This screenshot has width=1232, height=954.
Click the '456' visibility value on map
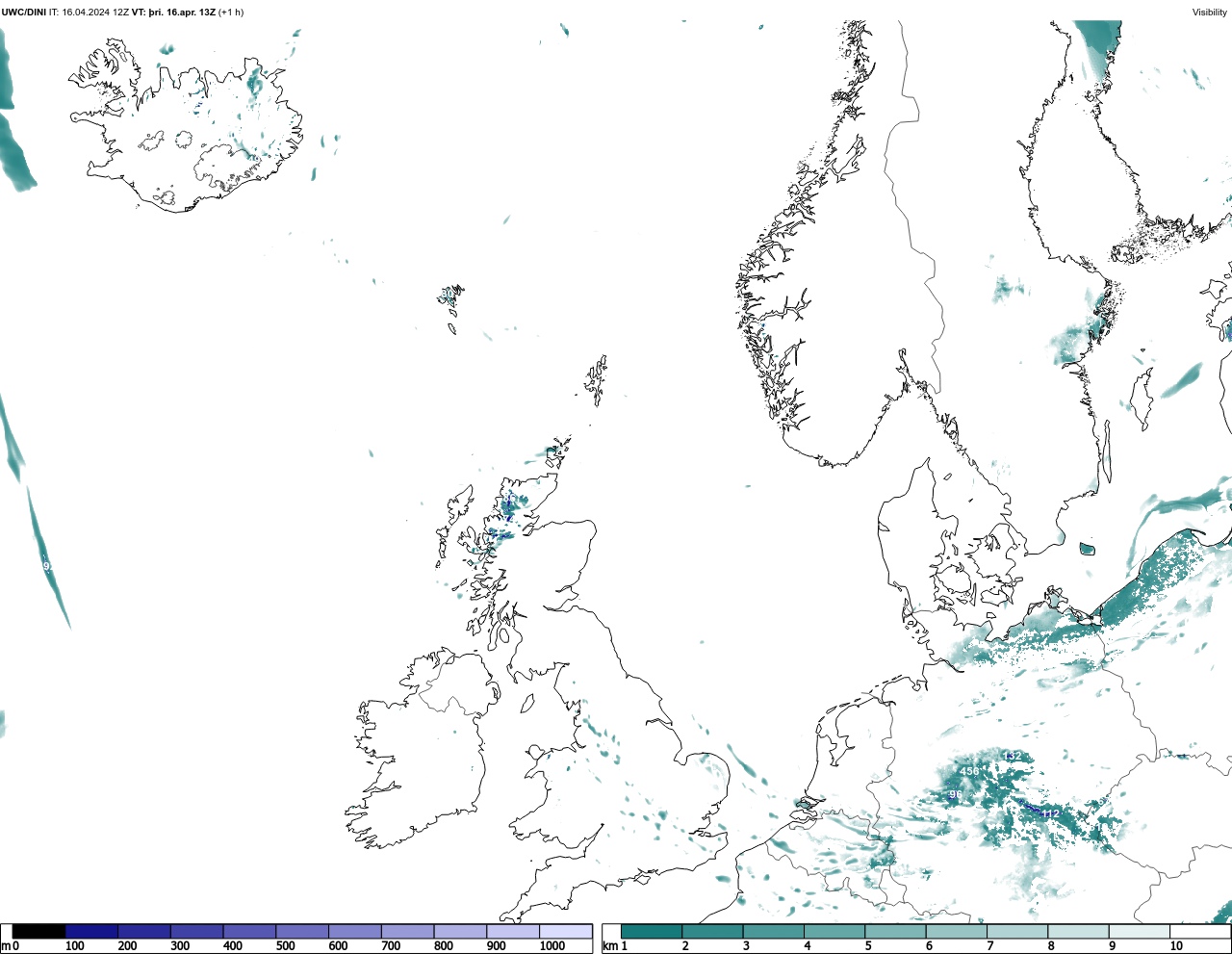click(x=969, y=772)
